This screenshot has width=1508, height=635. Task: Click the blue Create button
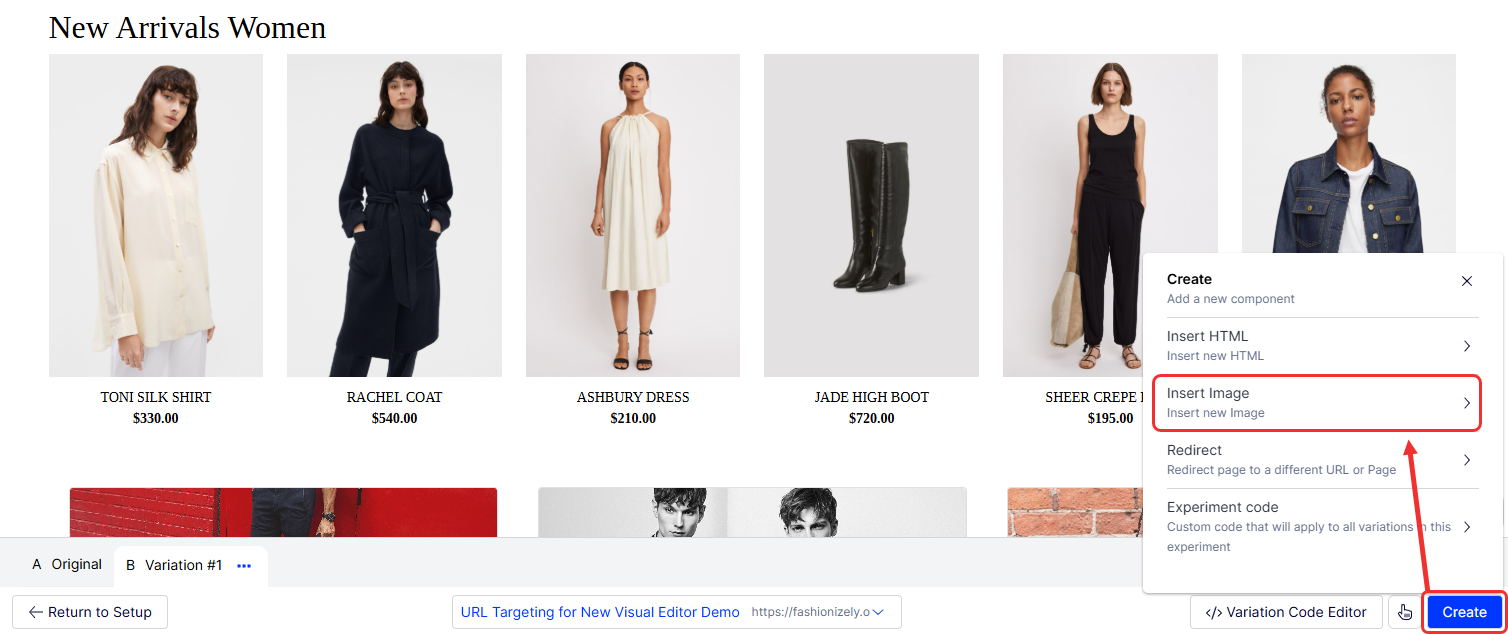[1464, 612]
